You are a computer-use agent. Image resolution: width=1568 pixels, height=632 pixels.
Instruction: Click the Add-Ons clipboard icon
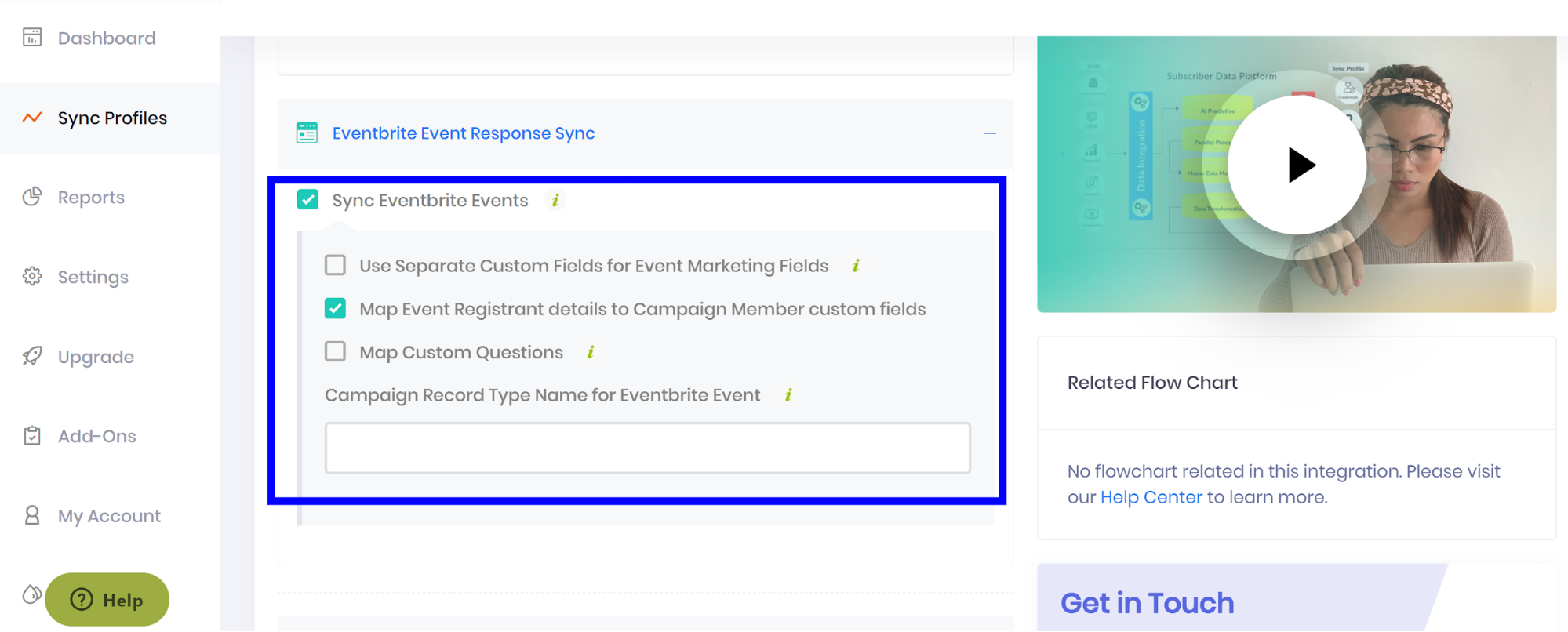pos(32,435)
